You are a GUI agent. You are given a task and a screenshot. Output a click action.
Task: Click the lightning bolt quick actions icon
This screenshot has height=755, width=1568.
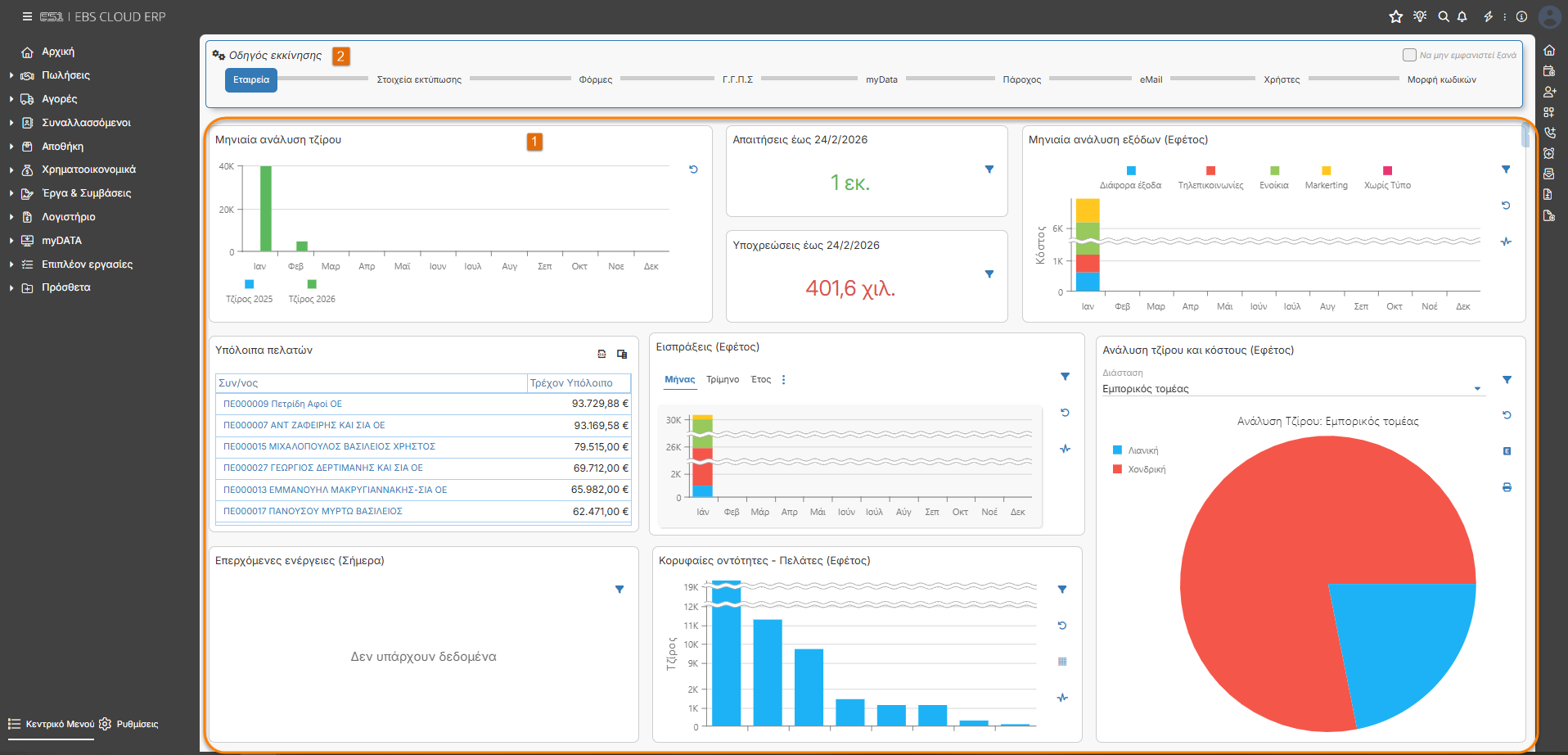point(1489,16)
